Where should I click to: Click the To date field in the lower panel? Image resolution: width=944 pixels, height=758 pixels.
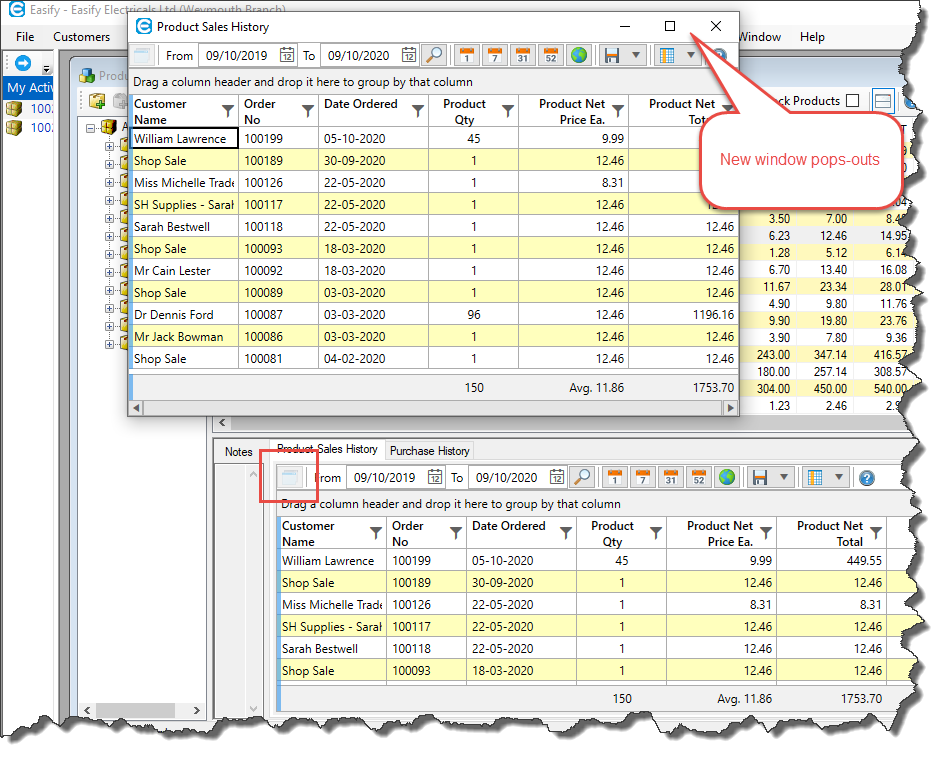pos(507,478)
